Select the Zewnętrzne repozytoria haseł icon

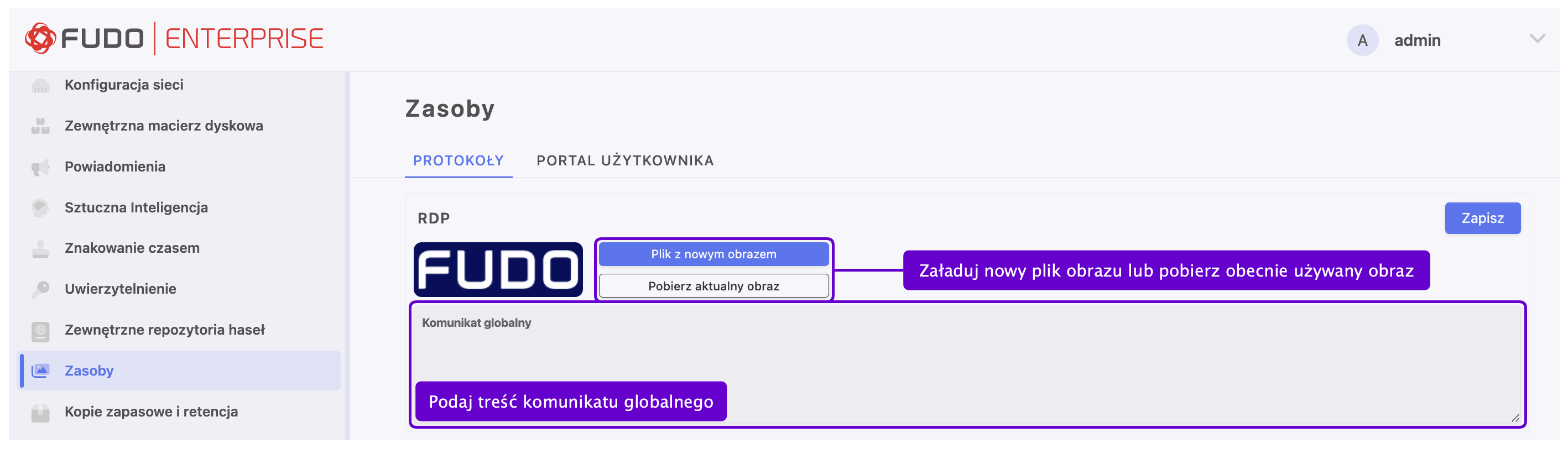pyautogui.click(x=40, y=330)
